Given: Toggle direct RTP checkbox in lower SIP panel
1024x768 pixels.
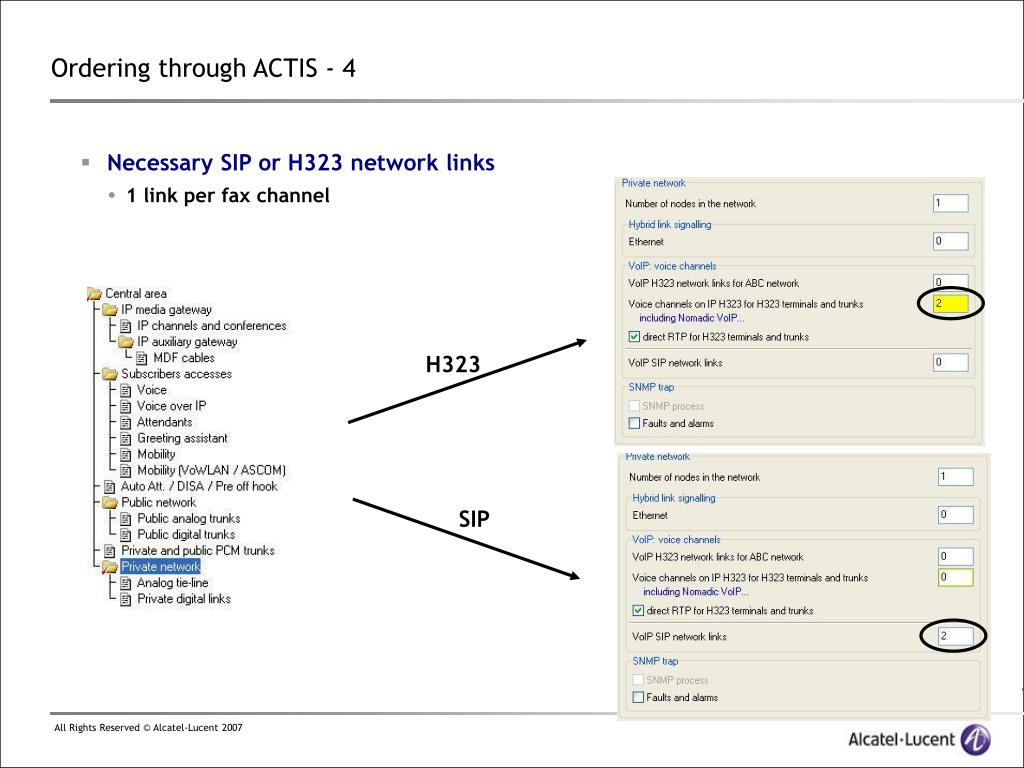Looking at the screenshot, I should tap(638, 611).
